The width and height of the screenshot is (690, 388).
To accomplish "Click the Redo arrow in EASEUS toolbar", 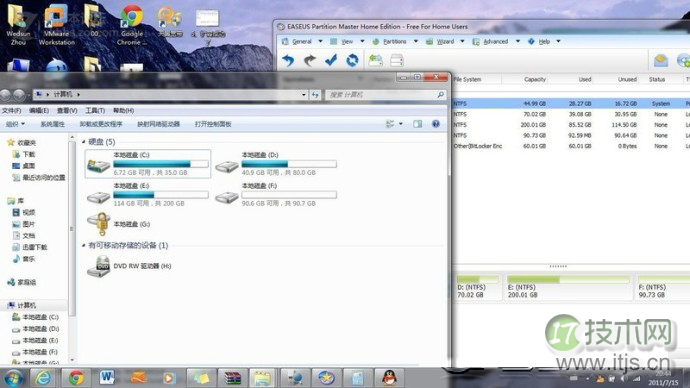I will 310,60.
